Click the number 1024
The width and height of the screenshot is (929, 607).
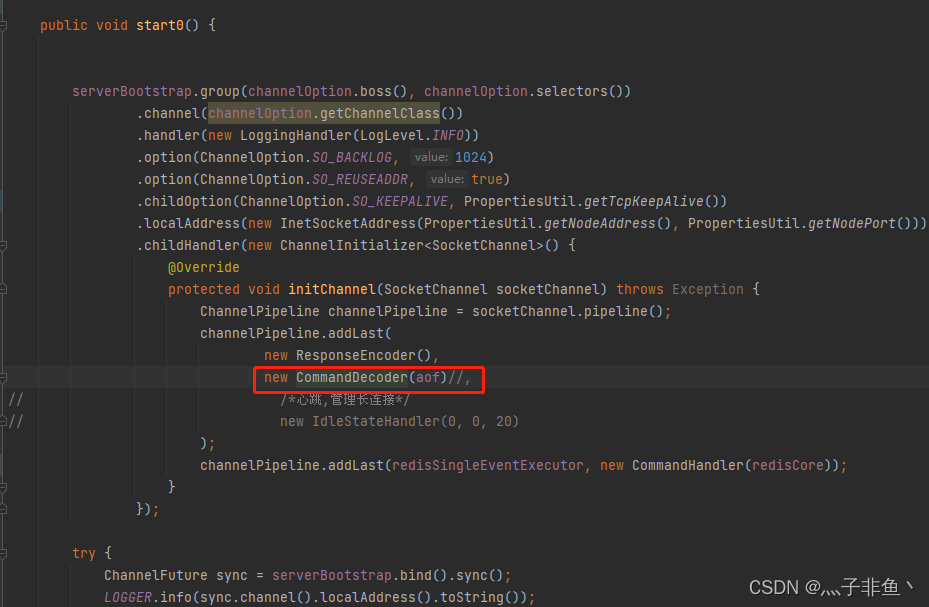pos(470,157)
